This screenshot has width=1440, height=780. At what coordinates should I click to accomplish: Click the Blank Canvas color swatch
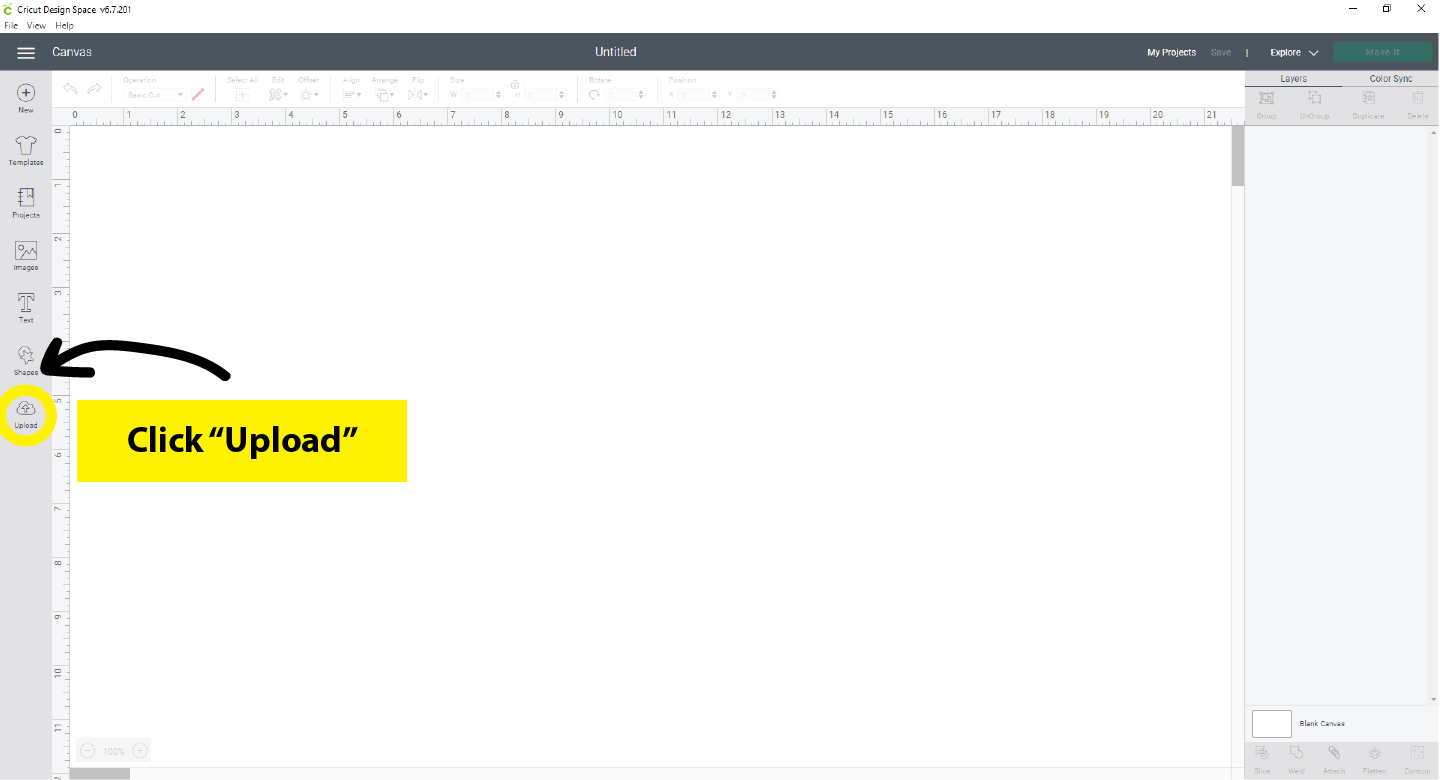[1272, 724]
